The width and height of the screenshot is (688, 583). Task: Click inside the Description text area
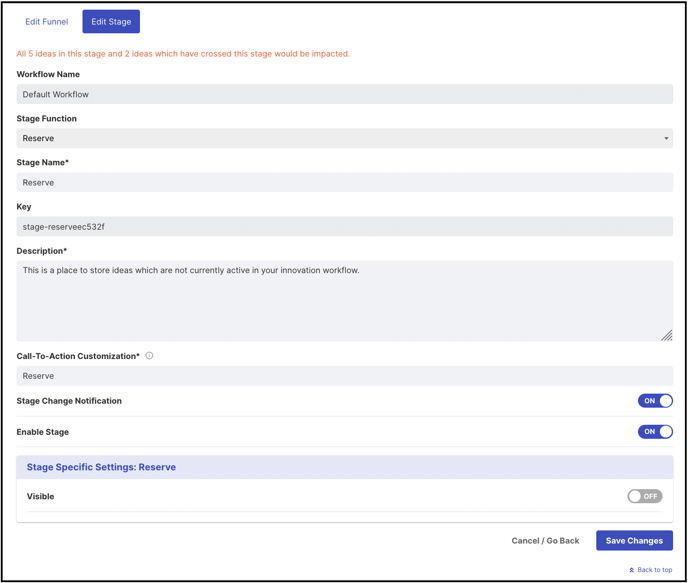pyautogui.click(x=344, y=301)
